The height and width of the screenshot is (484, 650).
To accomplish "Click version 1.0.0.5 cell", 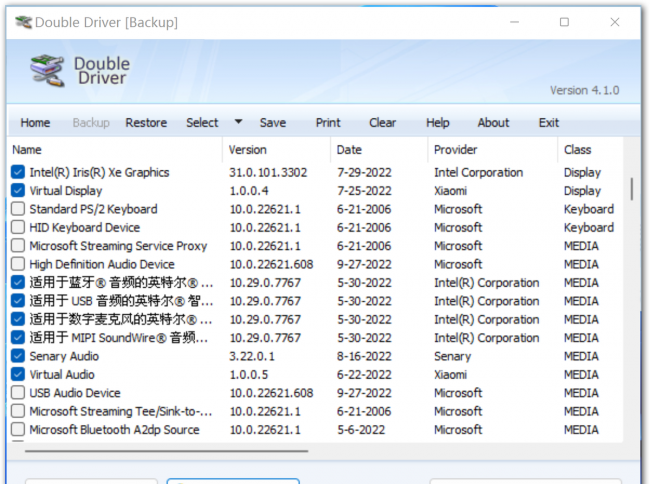I will pyautogui.click(x=249, y=375).
